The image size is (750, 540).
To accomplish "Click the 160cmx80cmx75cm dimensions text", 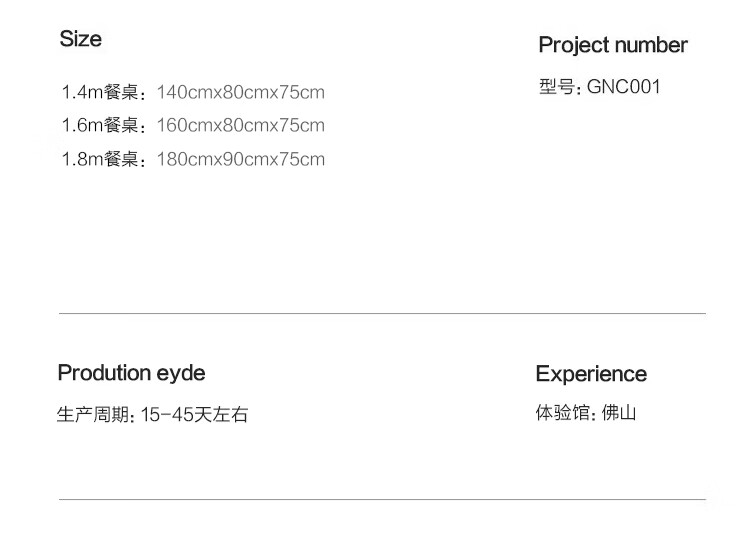I will (241, 126).
